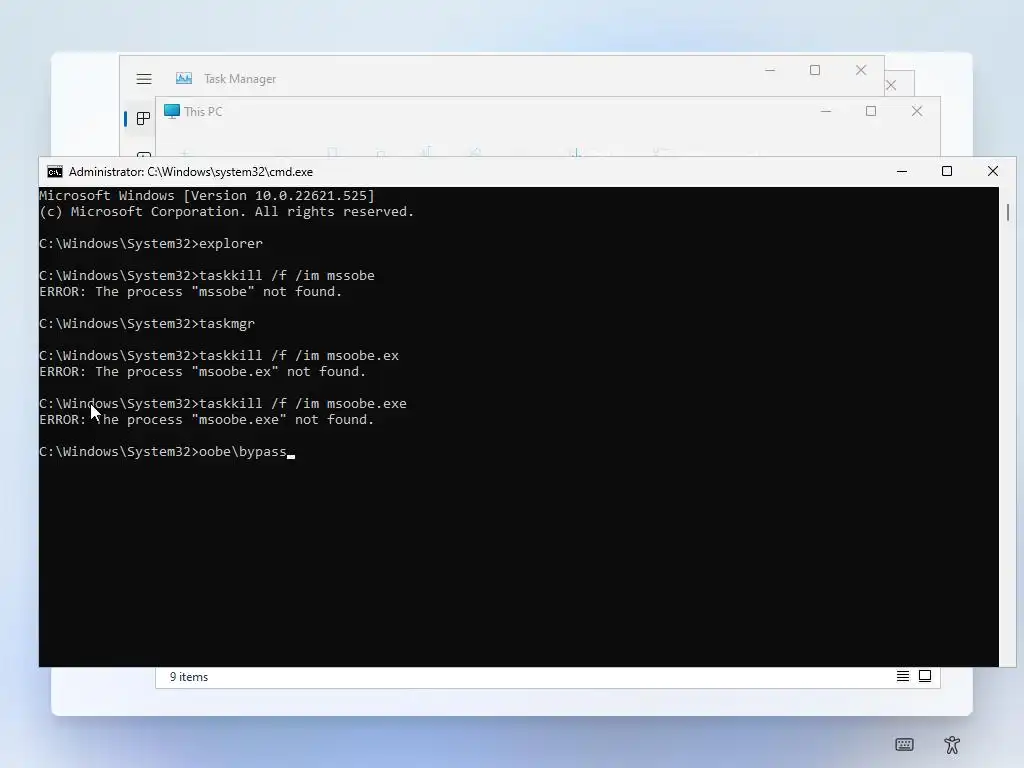Click the '9 items' status bar text
This screenshot has height=768, width=1024.
pos(189,677)
